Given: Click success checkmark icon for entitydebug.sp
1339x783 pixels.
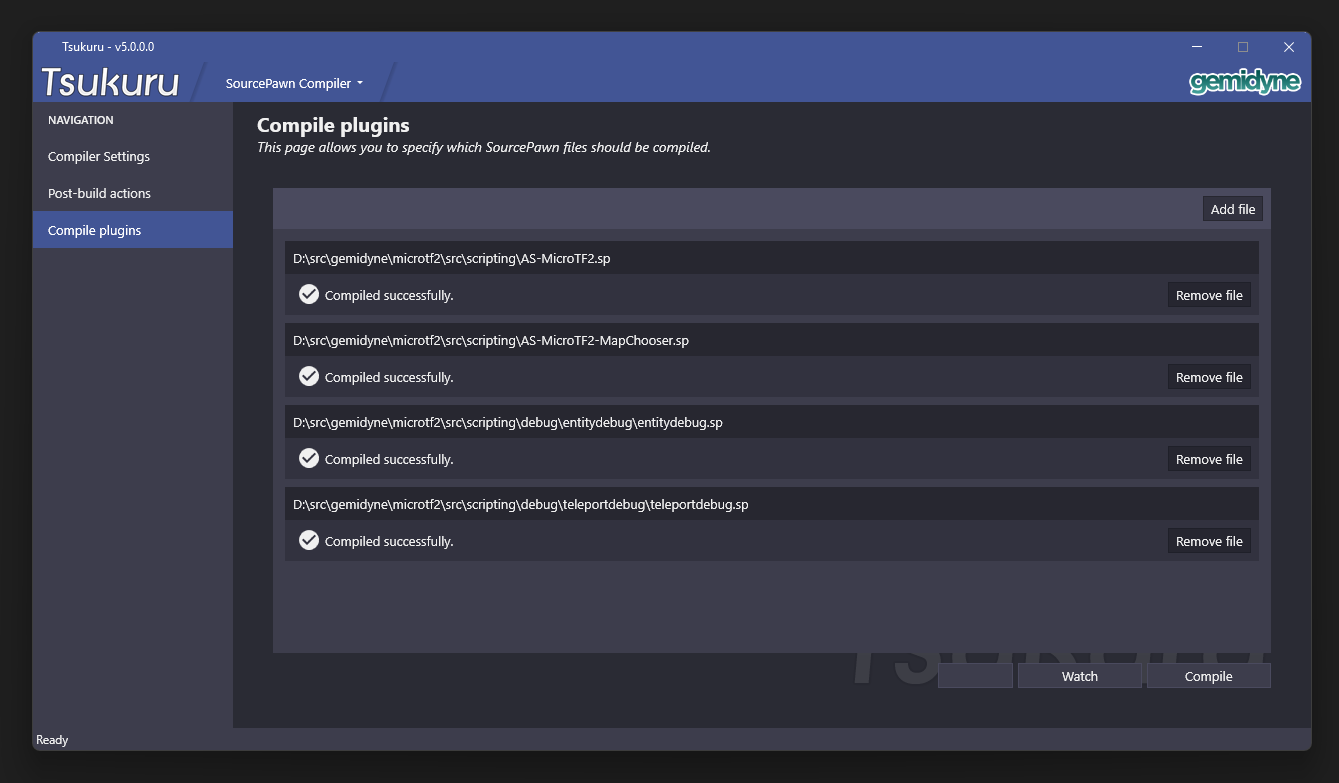Looking at the screenshot, I should (x=309, y=459).
